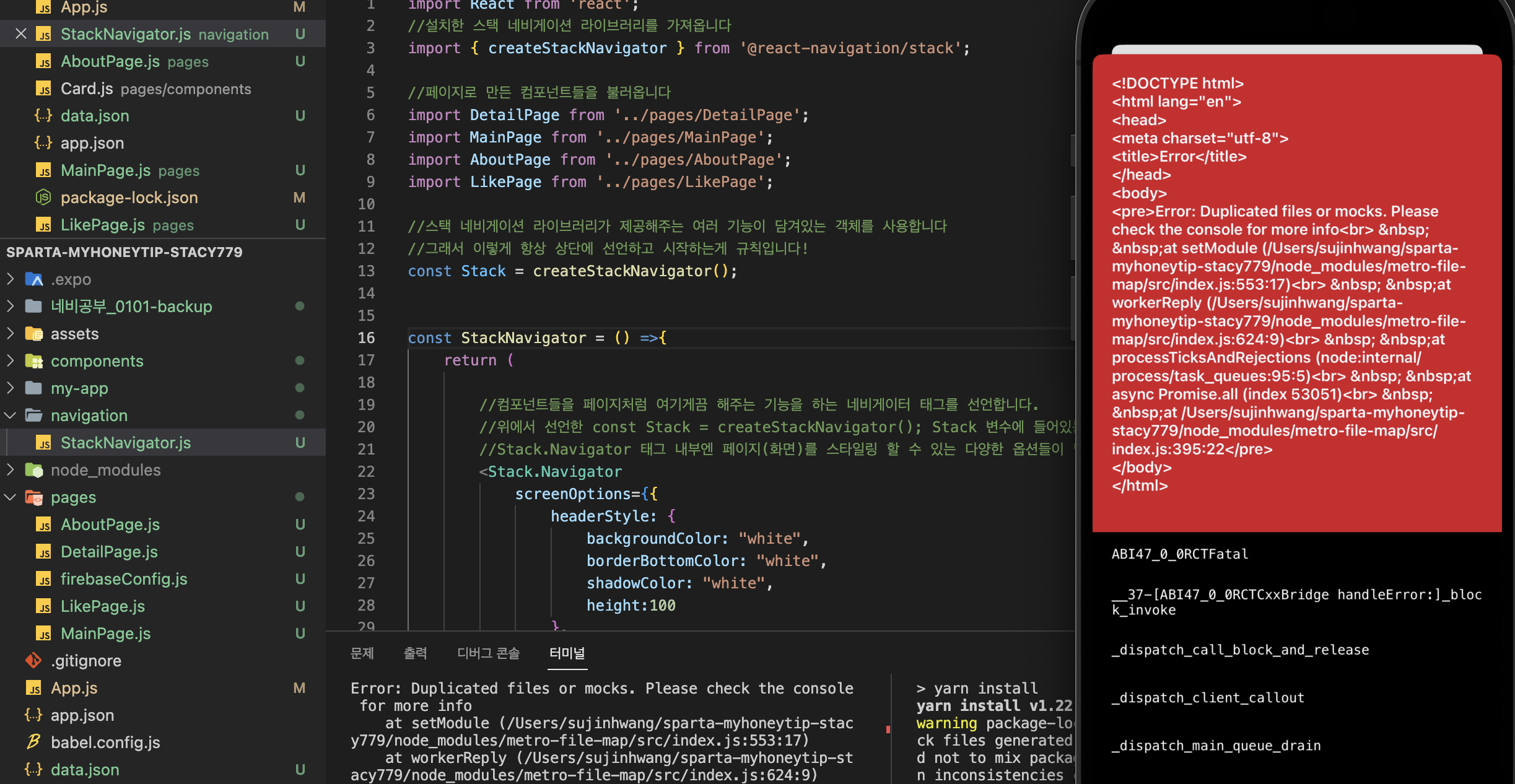The image size is (1515, 784).
Task: Click the JS icon of LikePage.js inside pages folder
Action: point(43,607)
